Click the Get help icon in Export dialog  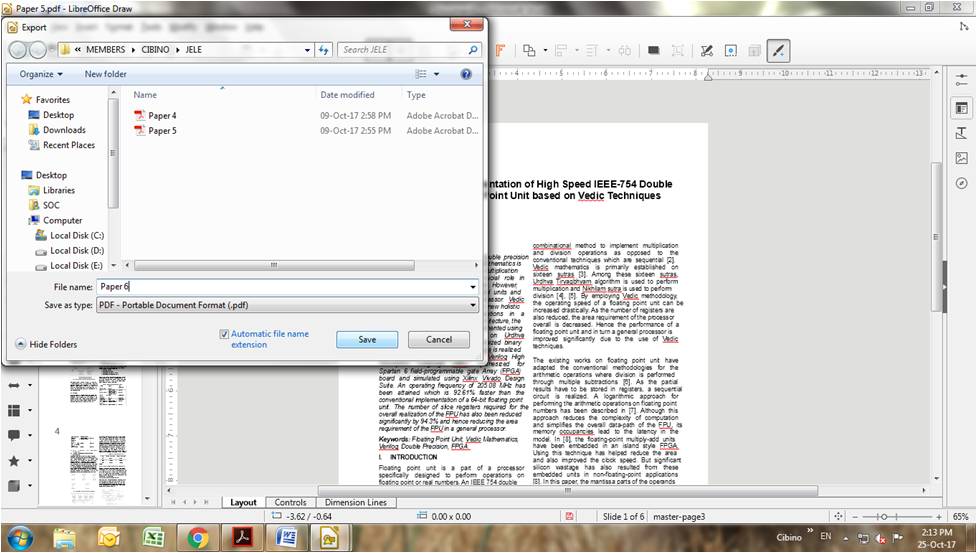(x=466, y=73)
